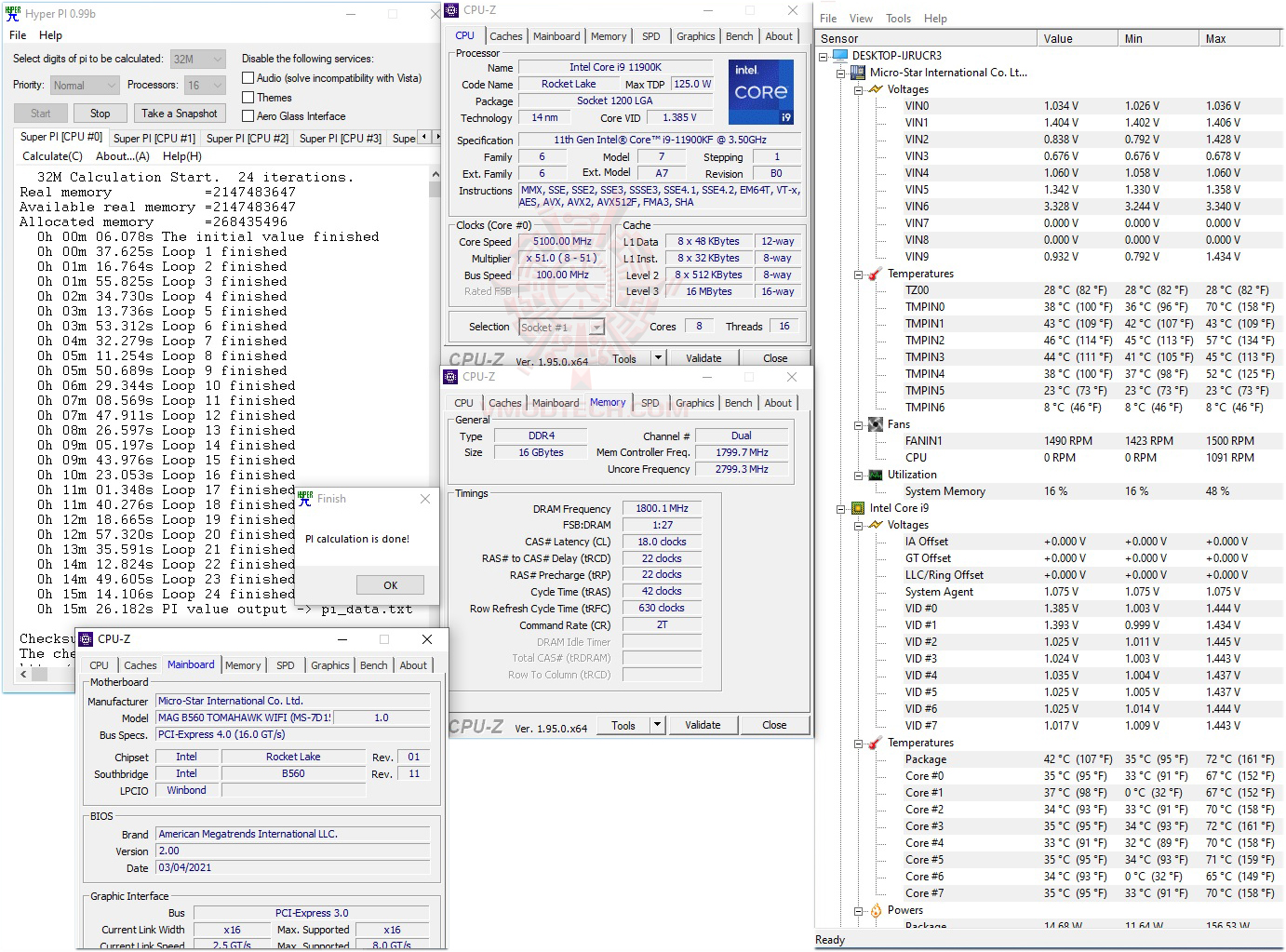Open the Graphics tab in the Mainboard-tab CPU-Z window

(x=330, y=665)
